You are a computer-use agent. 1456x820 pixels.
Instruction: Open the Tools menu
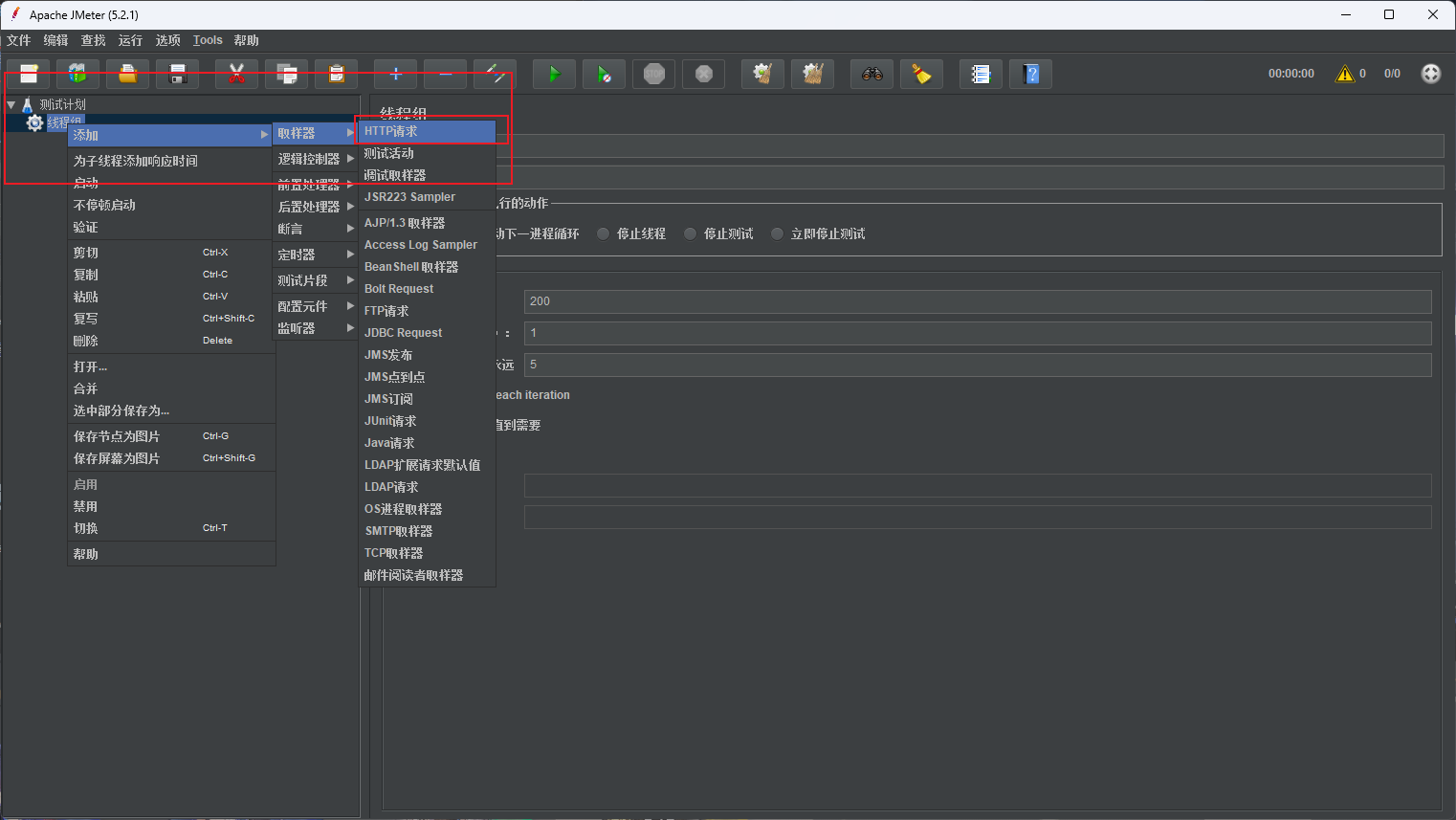[x=208, y=40]
